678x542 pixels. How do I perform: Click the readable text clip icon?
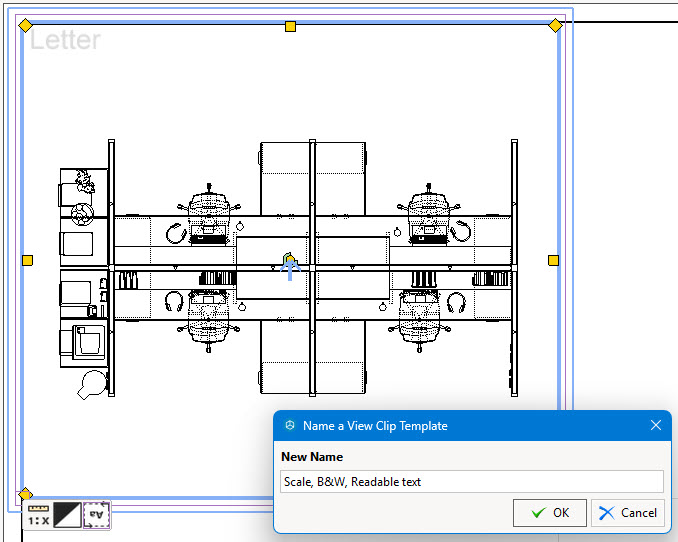(x=96, y=515)
